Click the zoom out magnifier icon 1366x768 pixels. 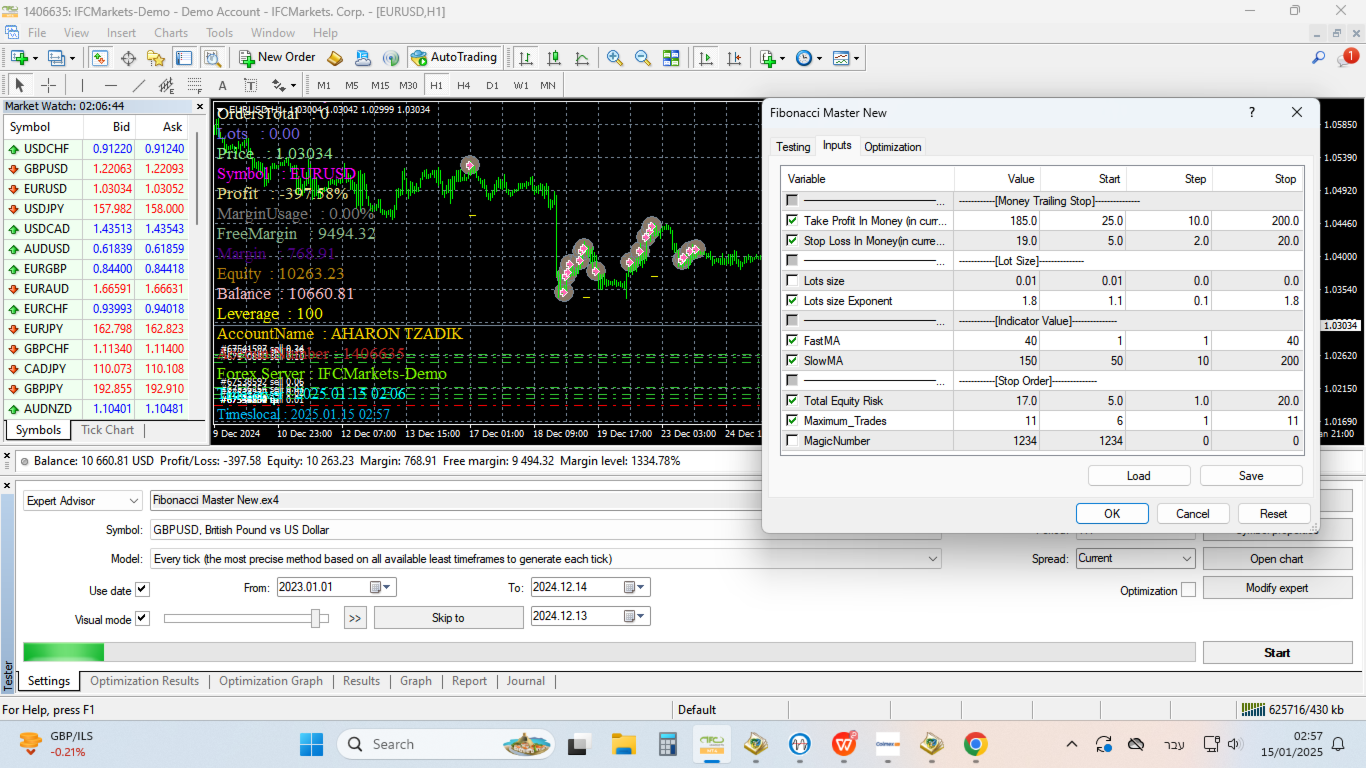click(643, 58)
